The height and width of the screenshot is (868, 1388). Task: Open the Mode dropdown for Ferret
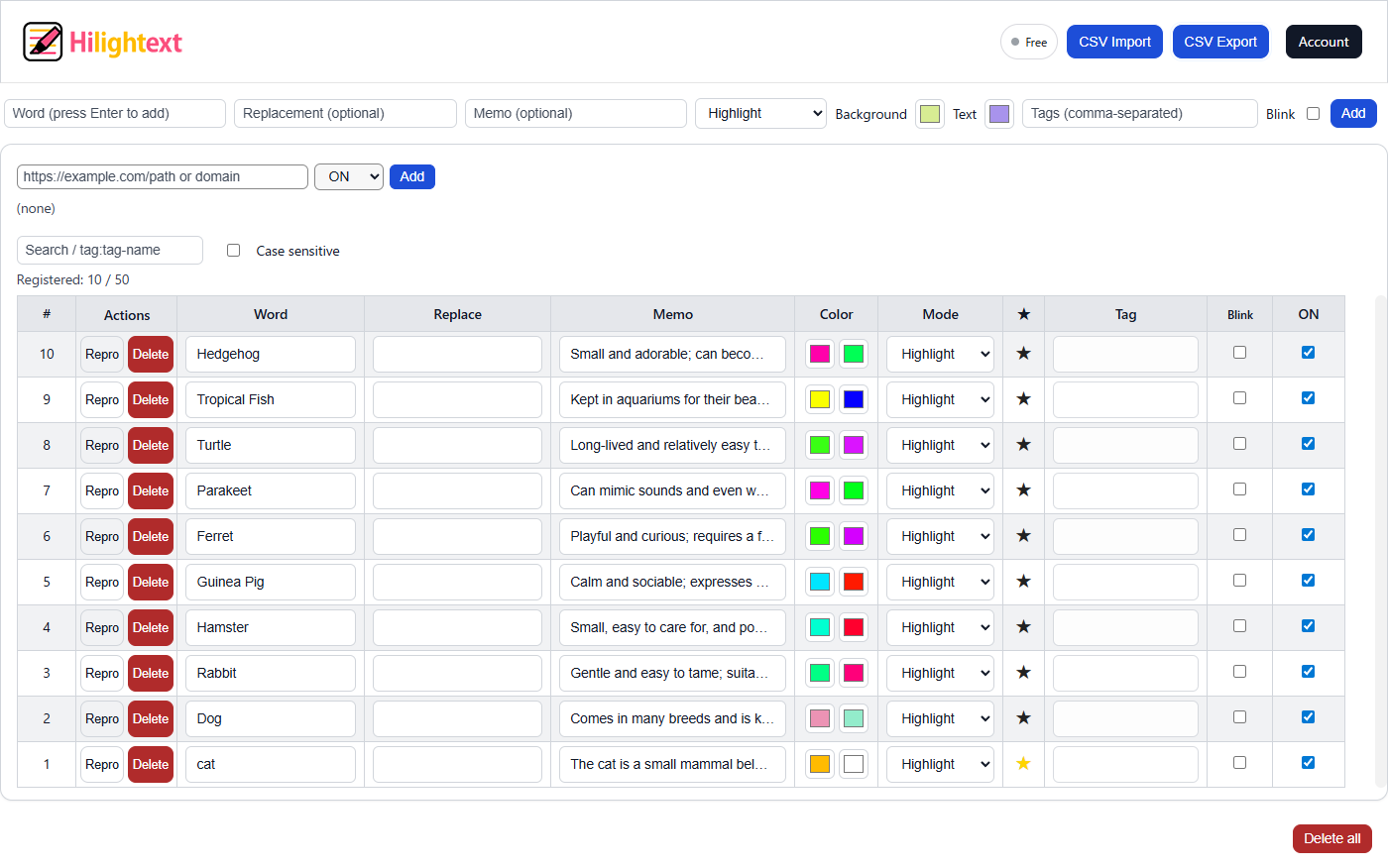940,536
